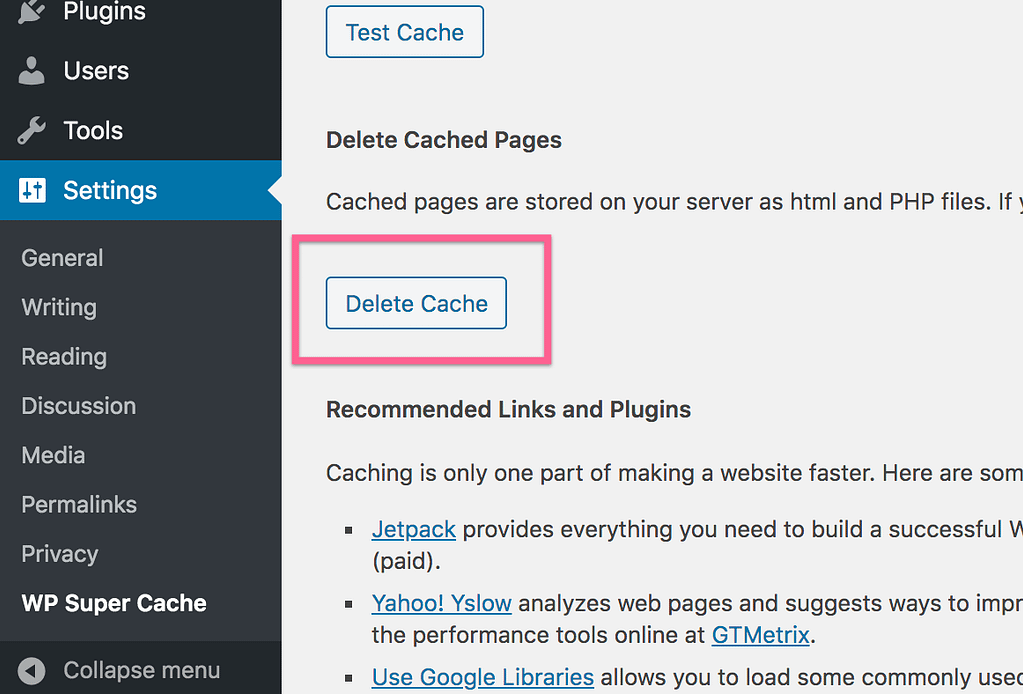This screenshot has height=694, width=1023.
Task: Open the Use Google Libraries link
Action: point(482,677)
